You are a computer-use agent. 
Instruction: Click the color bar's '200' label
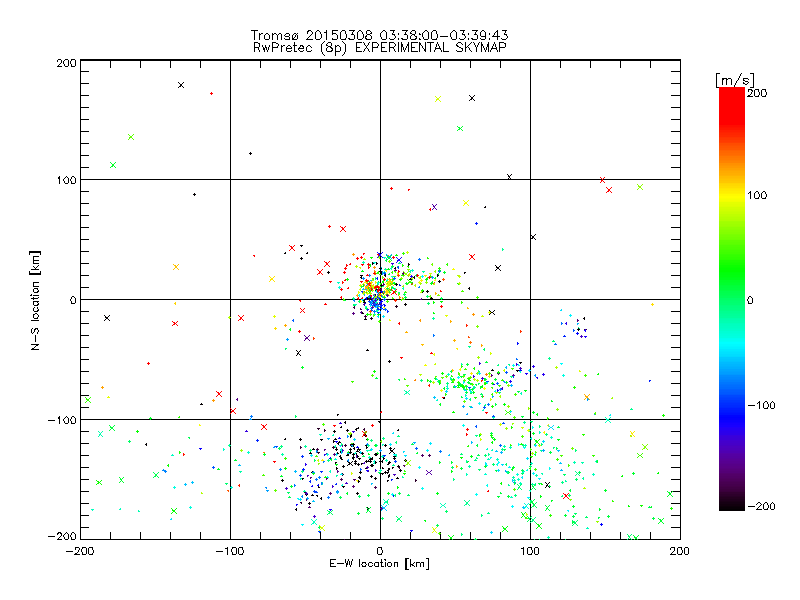click(x=757, y=93)
